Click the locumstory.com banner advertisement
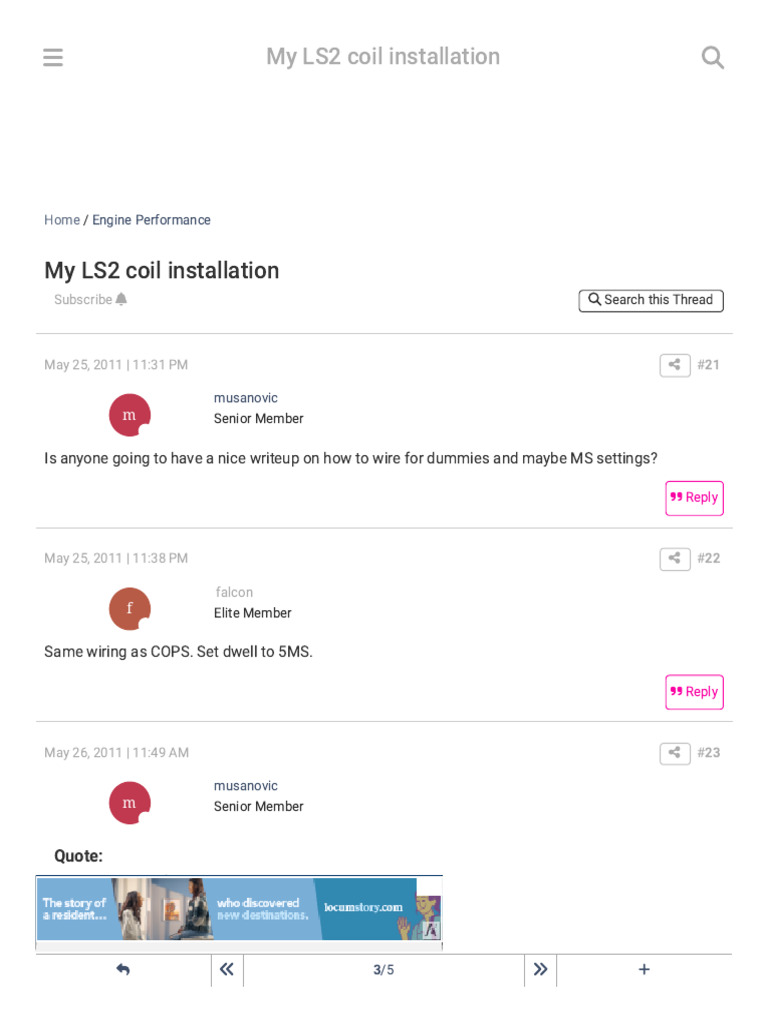The image size is (768, 1024). pos(239,909)
